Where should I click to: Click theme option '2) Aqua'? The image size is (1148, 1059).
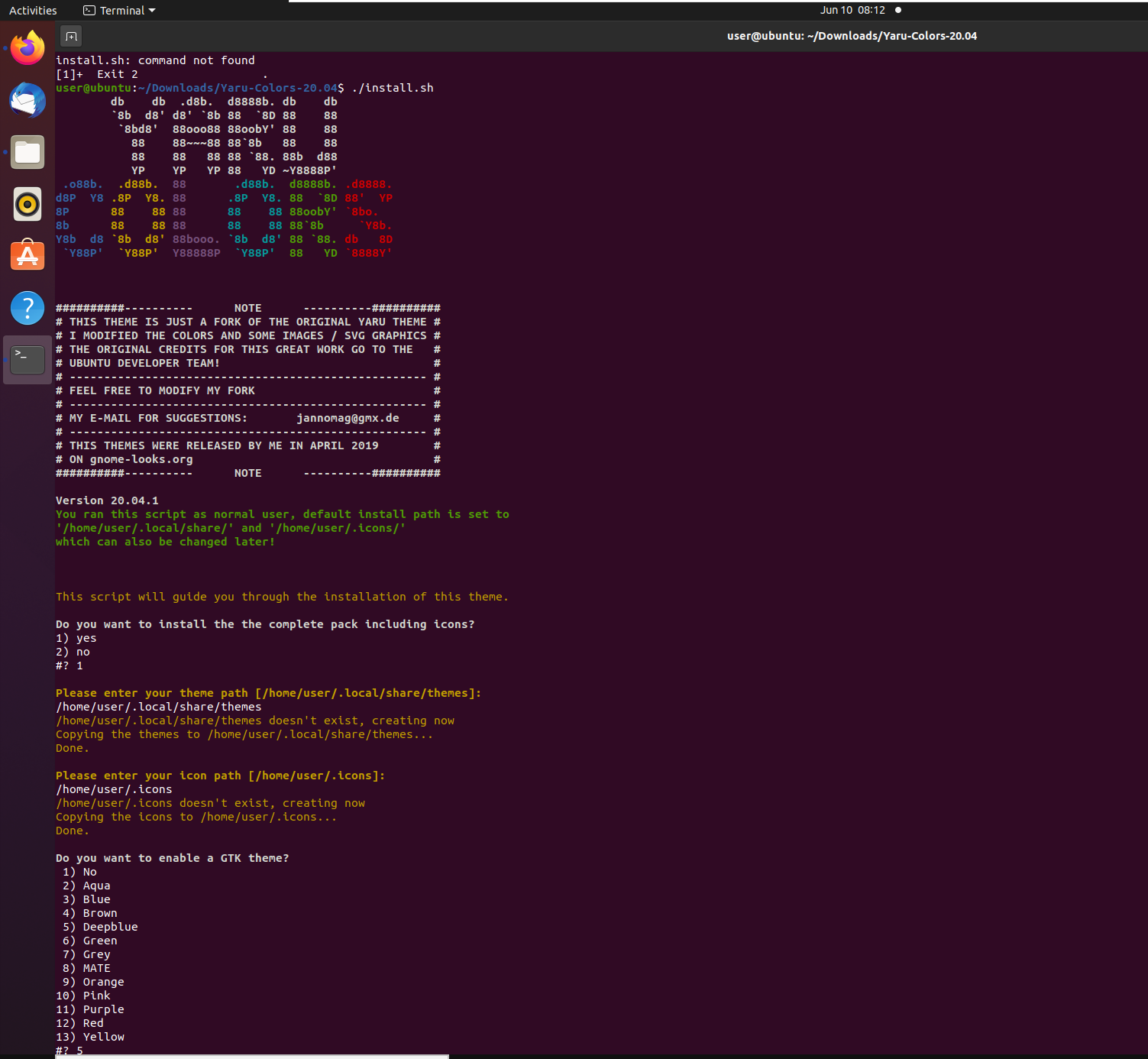coord(86,886)
